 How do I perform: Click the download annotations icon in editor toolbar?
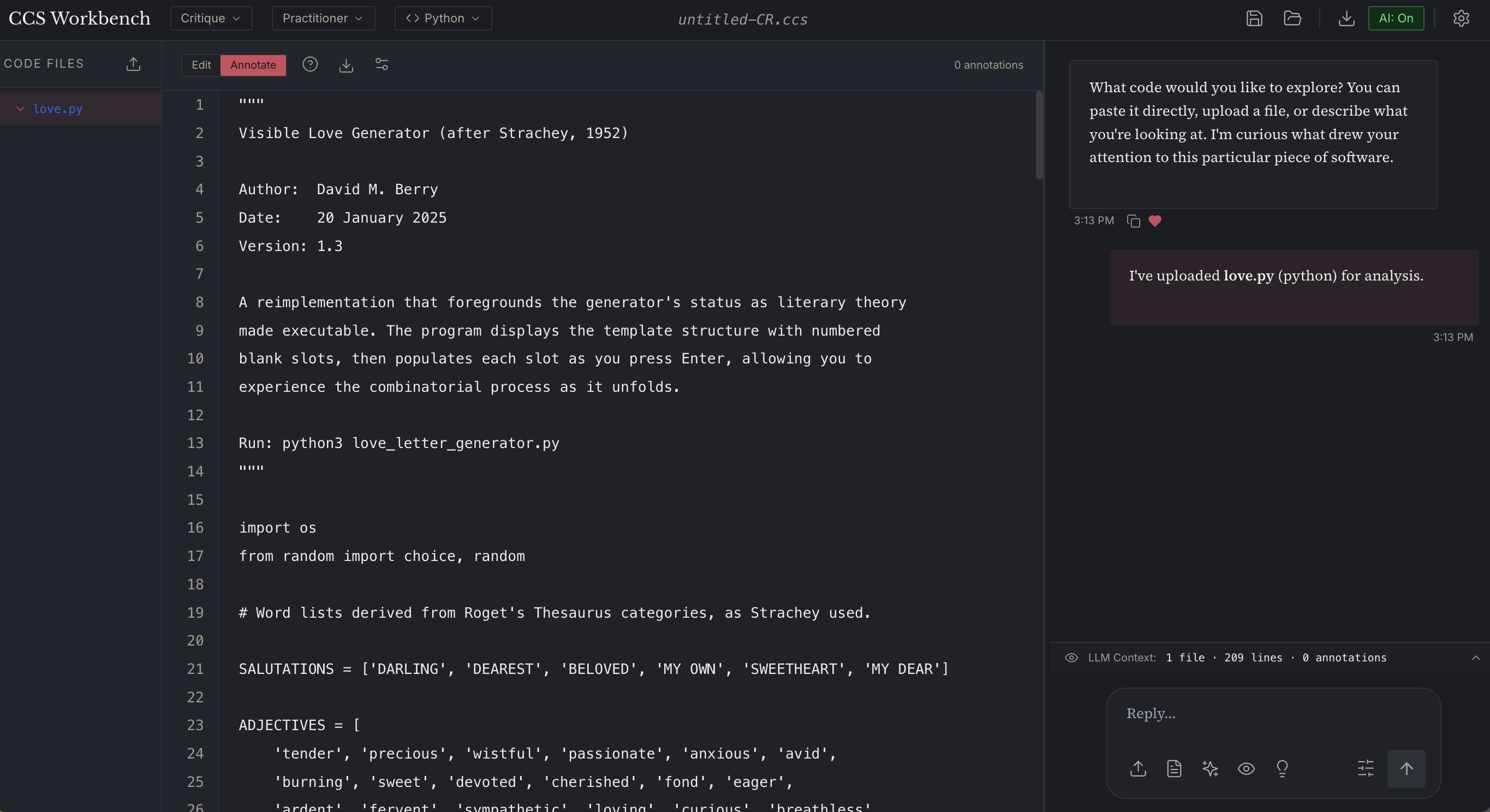[x=346, y=65]
